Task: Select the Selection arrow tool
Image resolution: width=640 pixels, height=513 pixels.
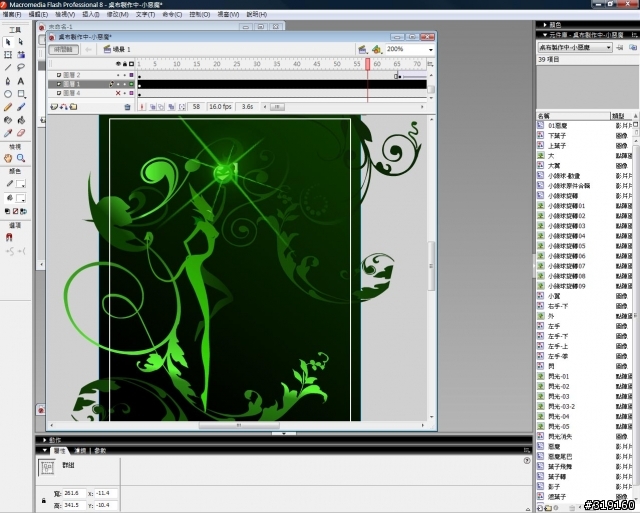Action: tap(8, 42)
